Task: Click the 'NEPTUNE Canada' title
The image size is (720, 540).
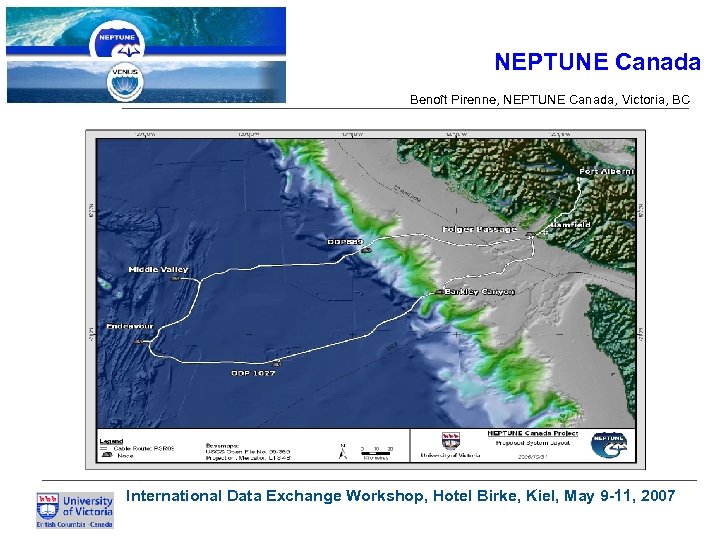Action: click(x=597, y=62)
